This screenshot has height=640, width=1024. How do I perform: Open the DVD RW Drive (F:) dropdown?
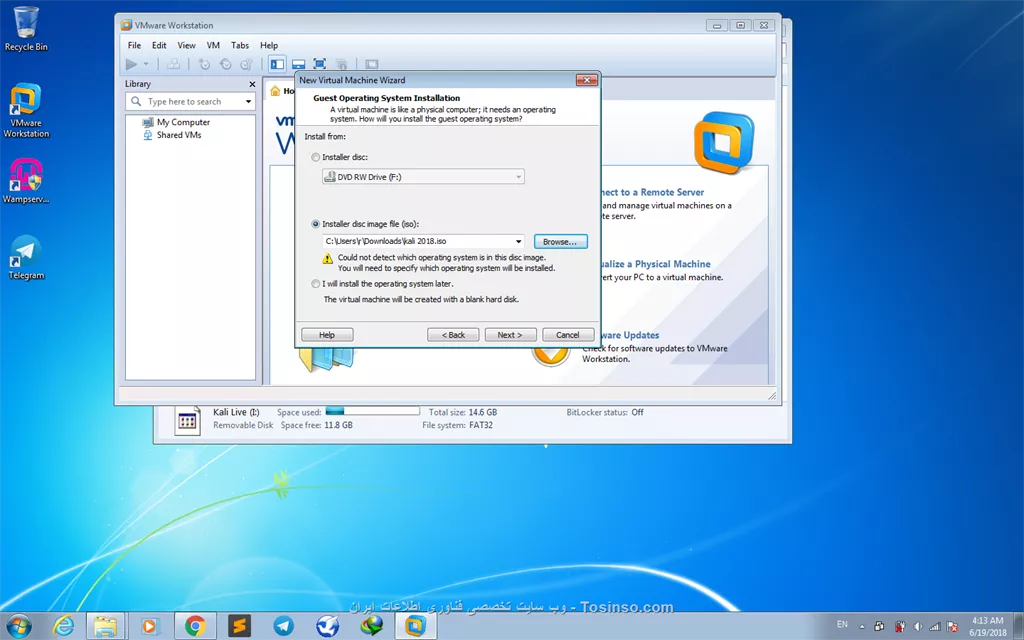tap(423, 177)
